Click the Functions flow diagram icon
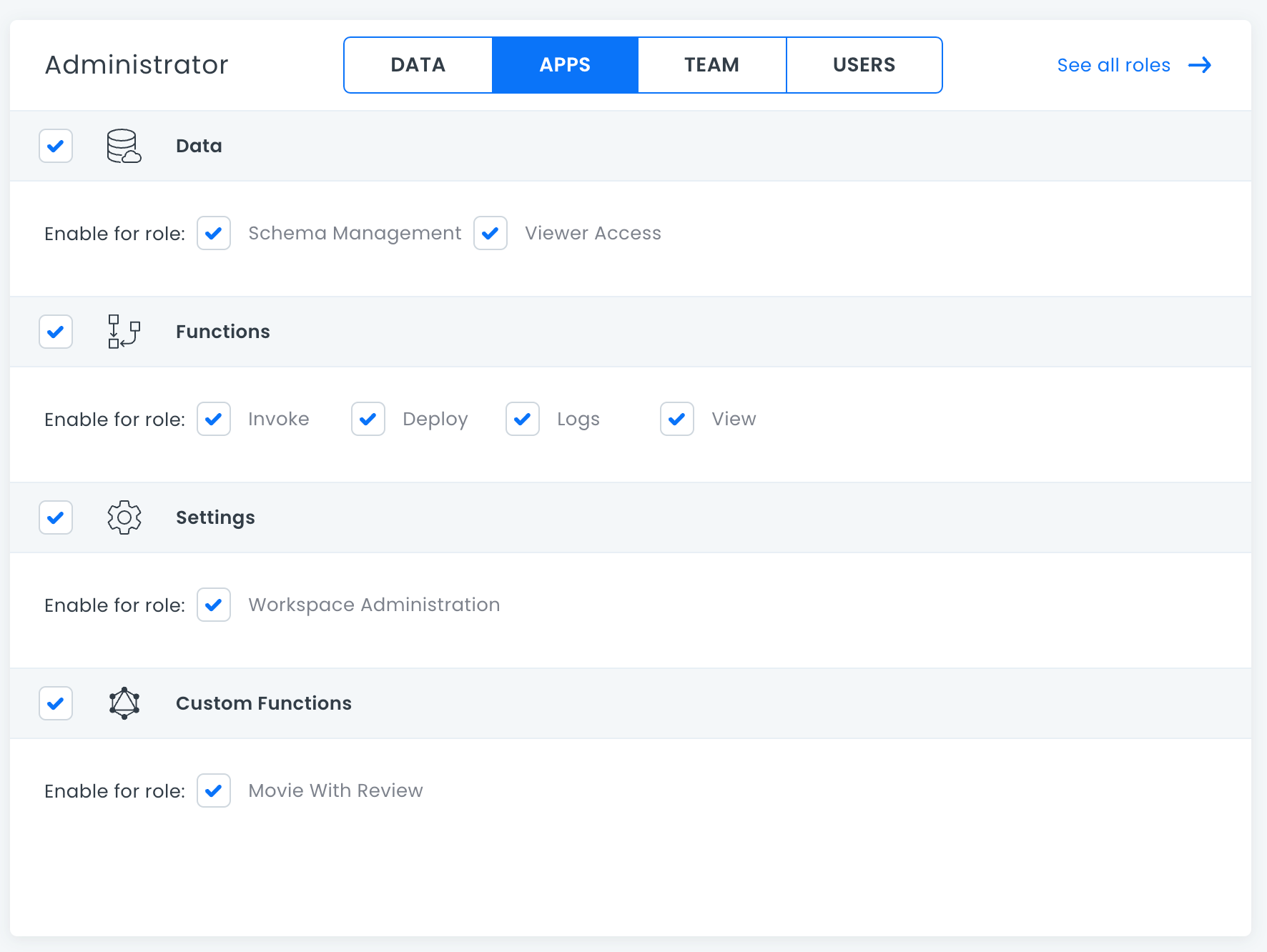 (x=124, y=332)
